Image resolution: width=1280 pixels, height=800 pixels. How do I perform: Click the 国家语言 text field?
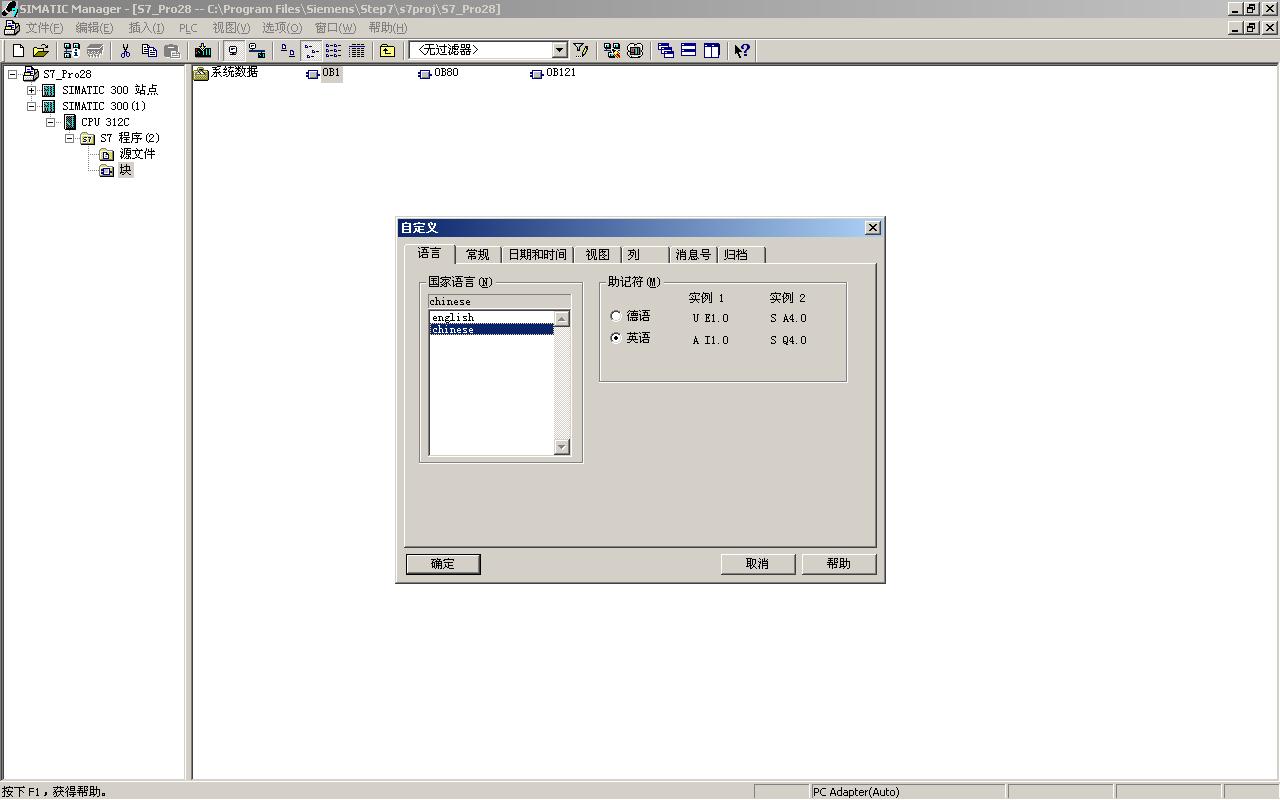tap(499, 301)
